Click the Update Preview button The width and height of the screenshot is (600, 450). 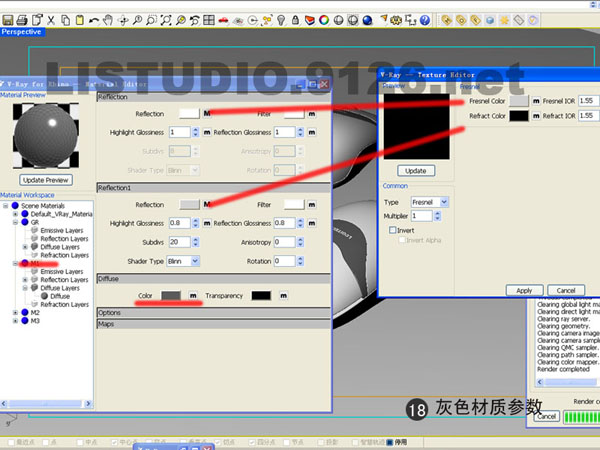(46, 180)
